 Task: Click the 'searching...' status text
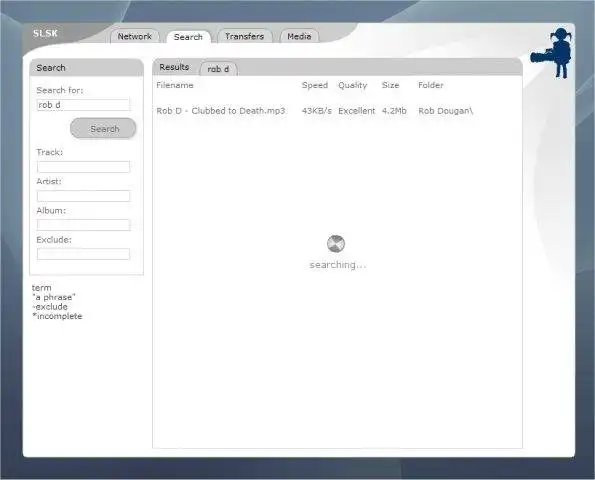(338, 264)
